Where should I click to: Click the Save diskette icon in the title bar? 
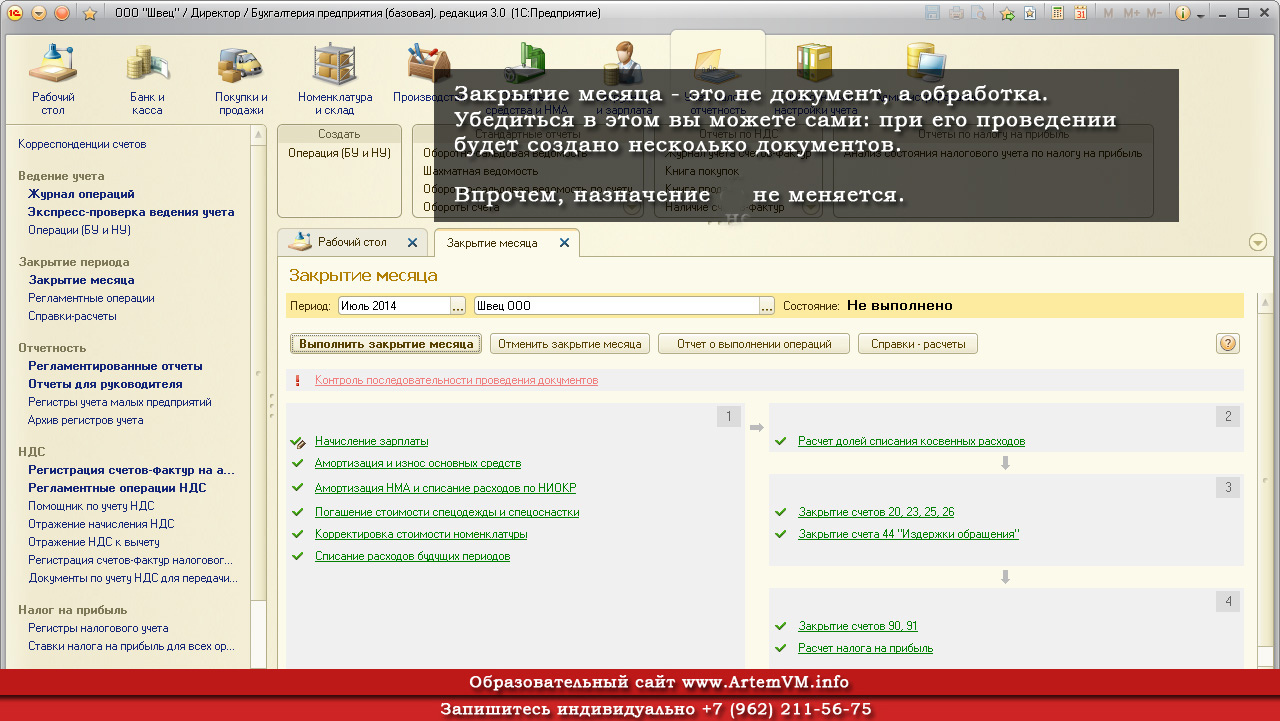click(x=933, y=13)
